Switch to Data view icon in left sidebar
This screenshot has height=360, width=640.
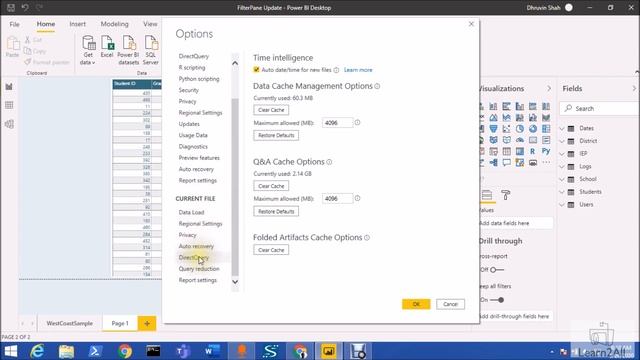(x=9, y=105)
